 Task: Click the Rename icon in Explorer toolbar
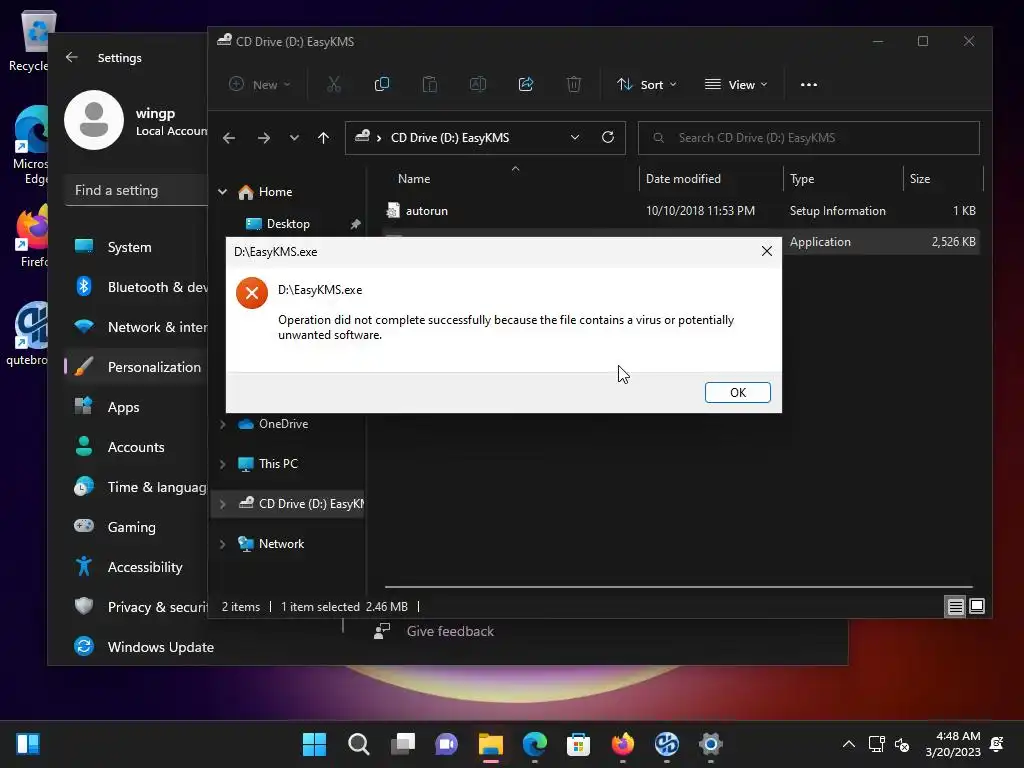click(477, 84)
